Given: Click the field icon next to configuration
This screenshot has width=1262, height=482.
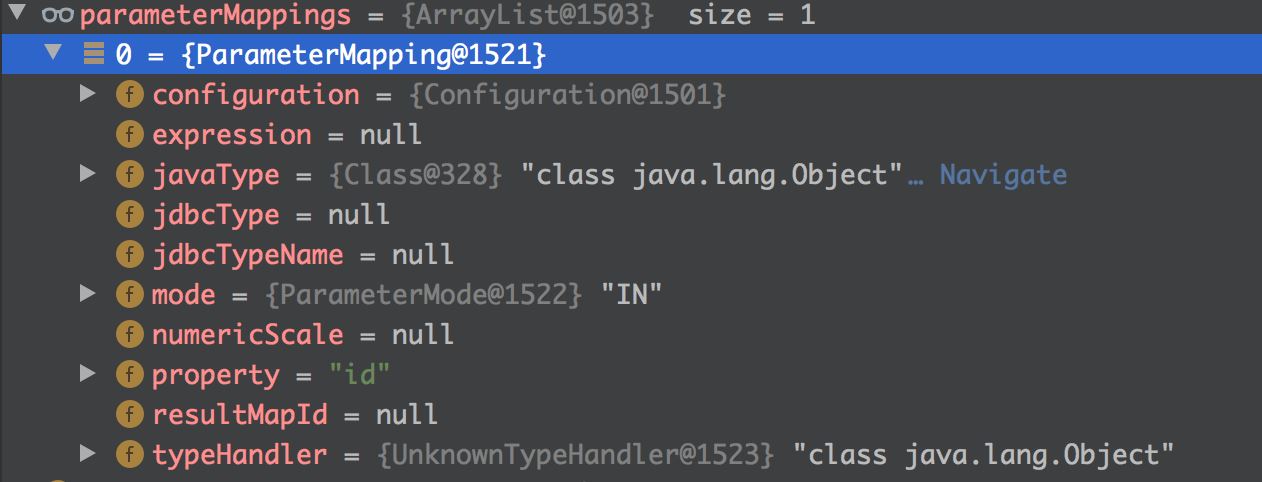Looking at the screenshot, I should pyautogui.click(x=129, y=95).
